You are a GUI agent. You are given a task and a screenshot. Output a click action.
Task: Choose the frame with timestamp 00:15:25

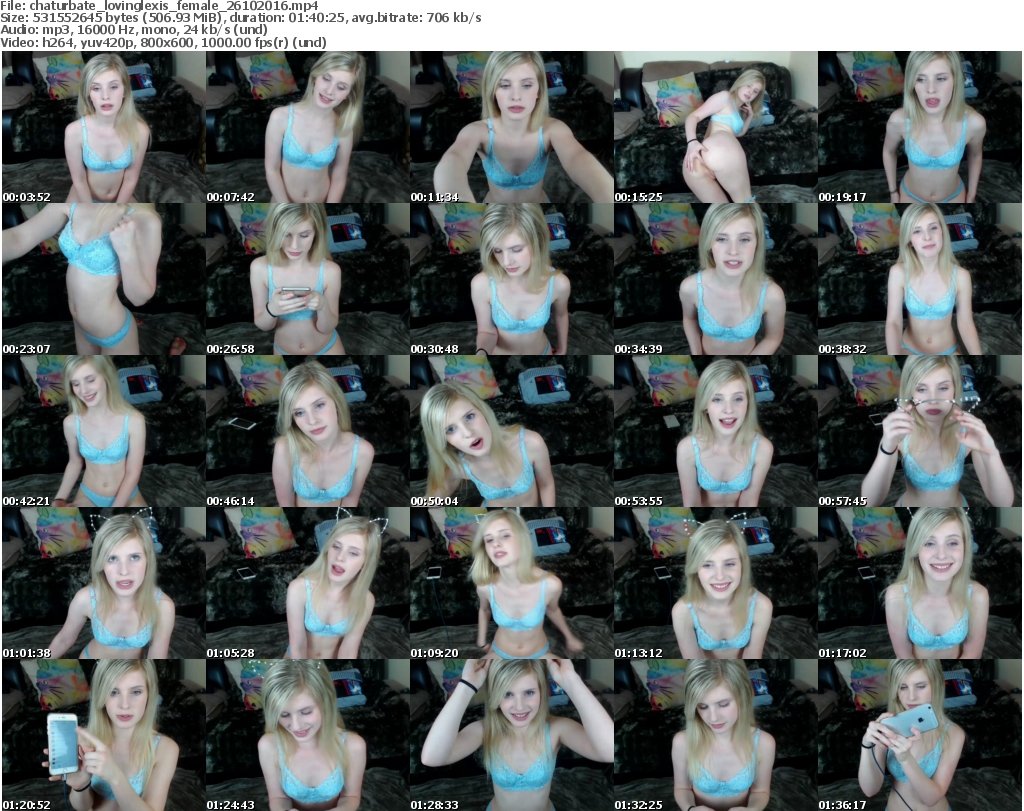click(x=716, y=127)
